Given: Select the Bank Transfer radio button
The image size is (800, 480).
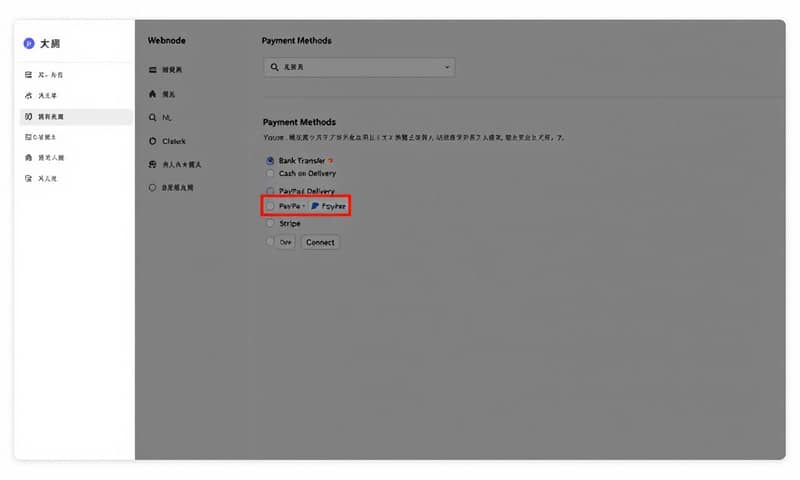Looking at the screenshot, I should [x=270, y=161].
